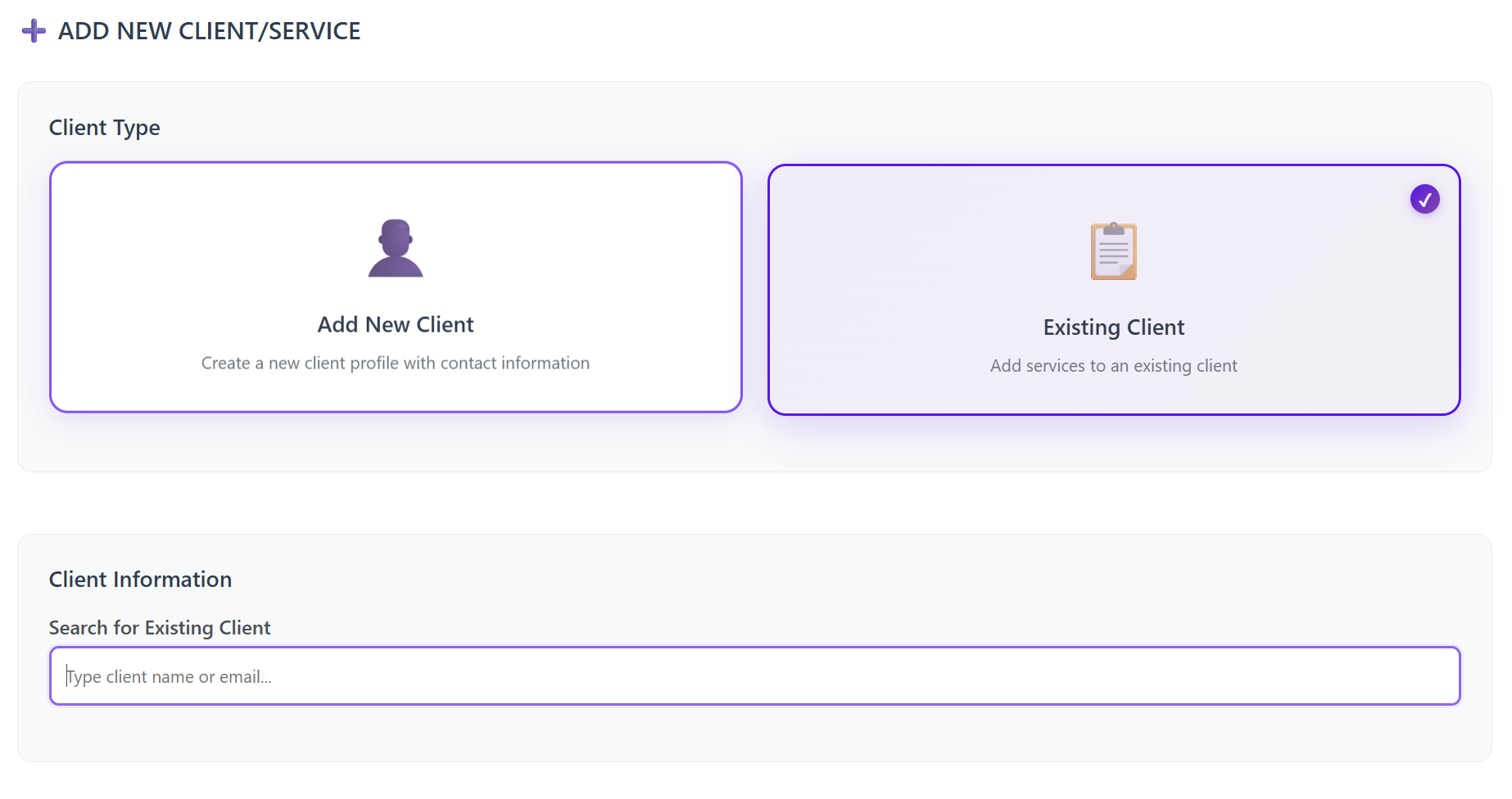Viewport: 1512px width, 799px height.
Task: Click "Add services to an existing client" text
Action: [1113, 366]
